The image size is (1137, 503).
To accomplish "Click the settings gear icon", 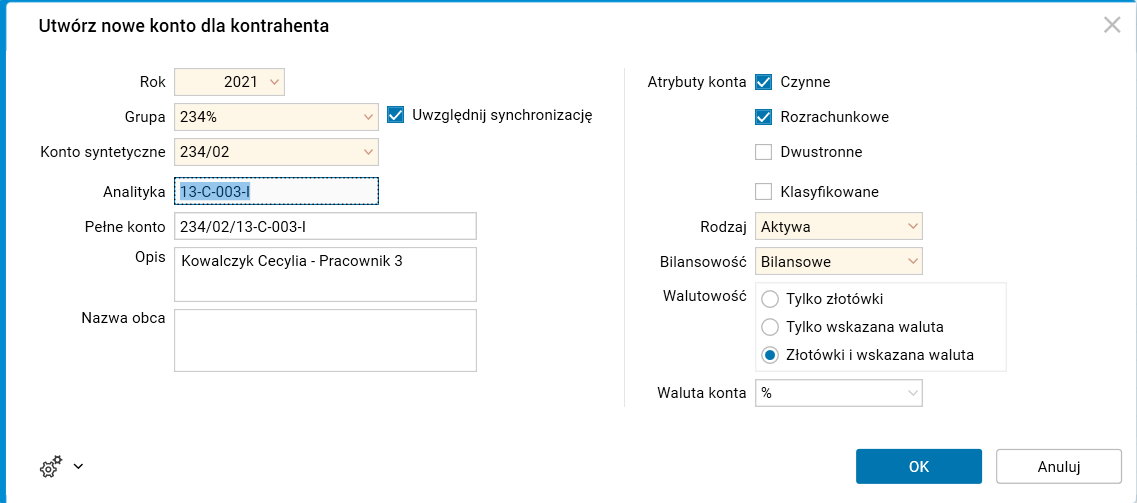I will point(50,466).
